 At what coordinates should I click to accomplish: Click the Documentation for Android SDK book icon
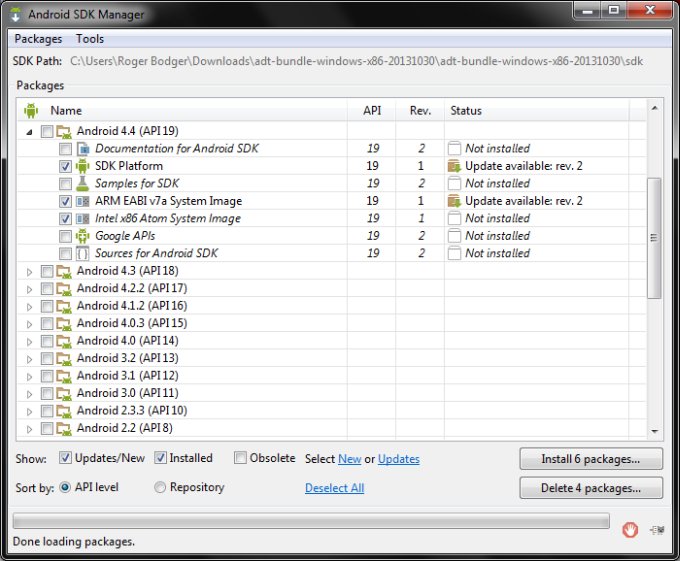83,149
